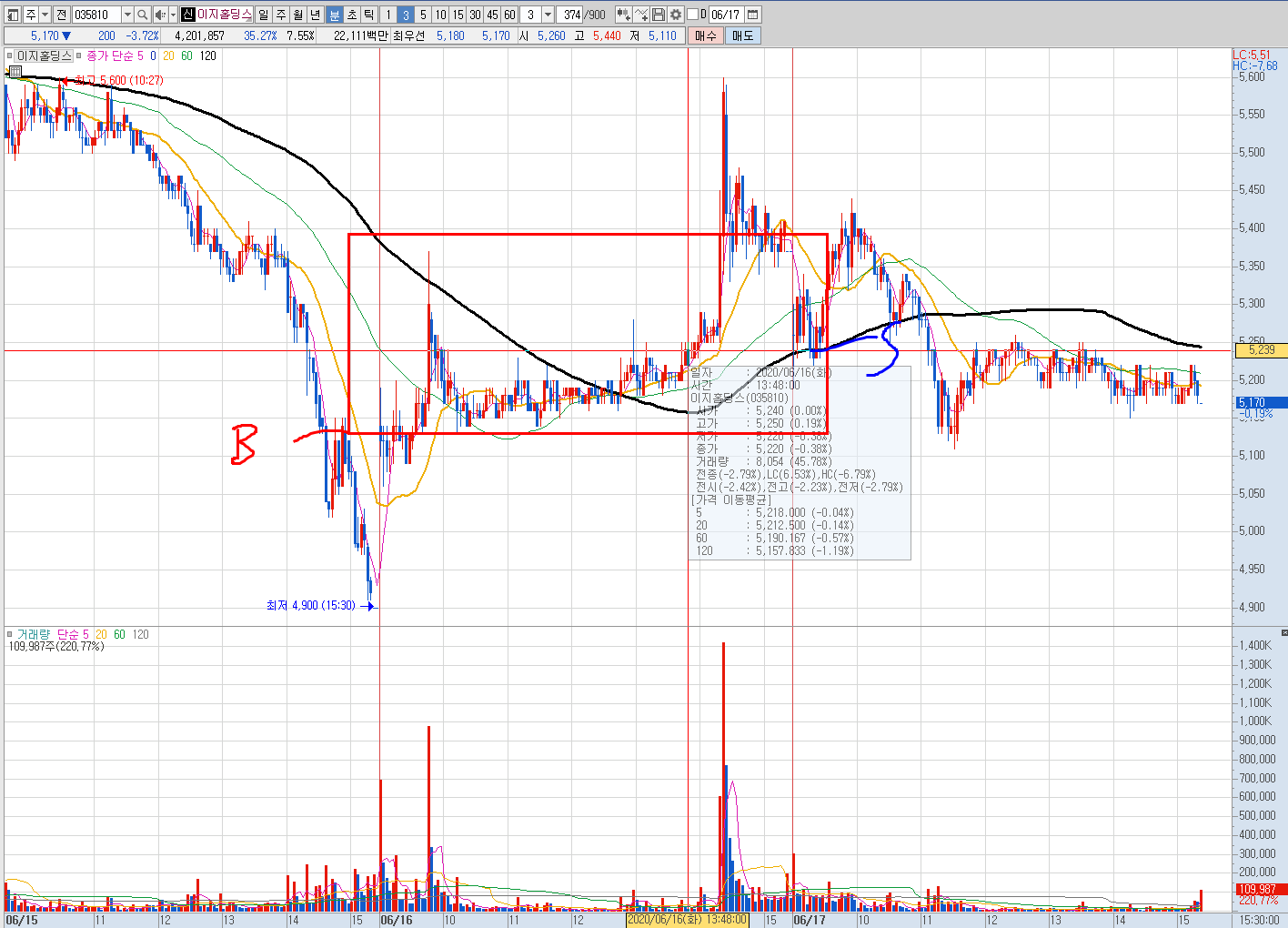Select the 월 monthly period button
Screen dimensions: 1288x928
coord(298,15)
